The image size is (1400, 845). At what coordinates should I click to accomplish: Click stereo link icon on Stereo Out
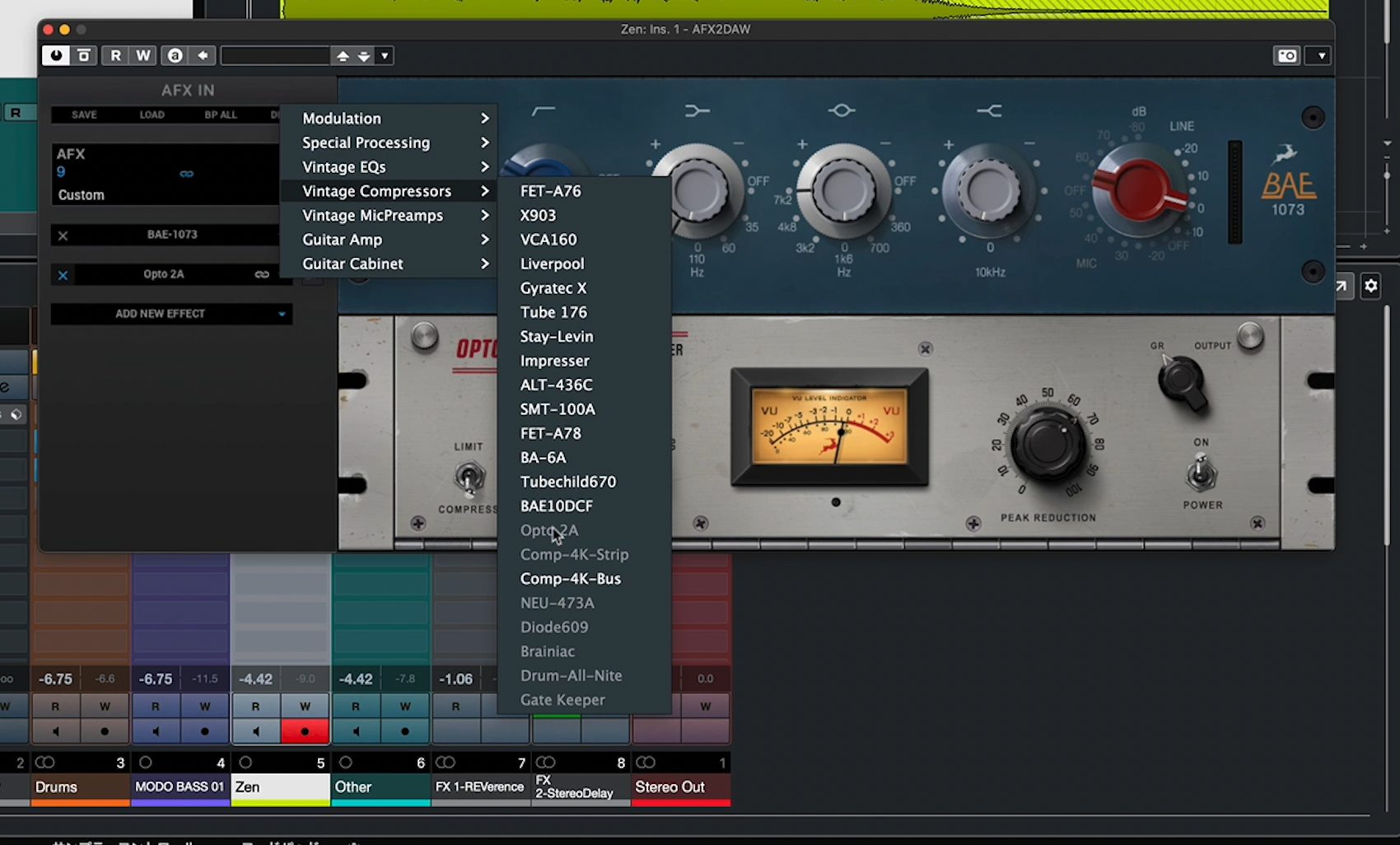[646, 763]
